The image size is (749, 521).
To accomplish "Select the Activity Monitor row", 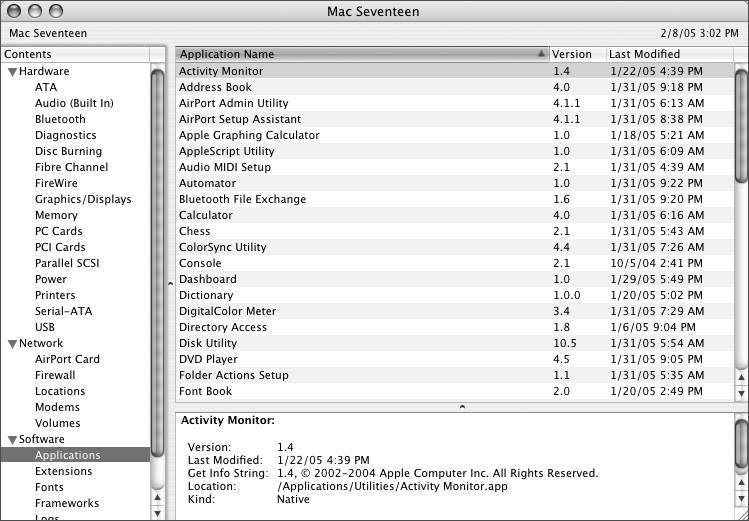I will point(454,71).
